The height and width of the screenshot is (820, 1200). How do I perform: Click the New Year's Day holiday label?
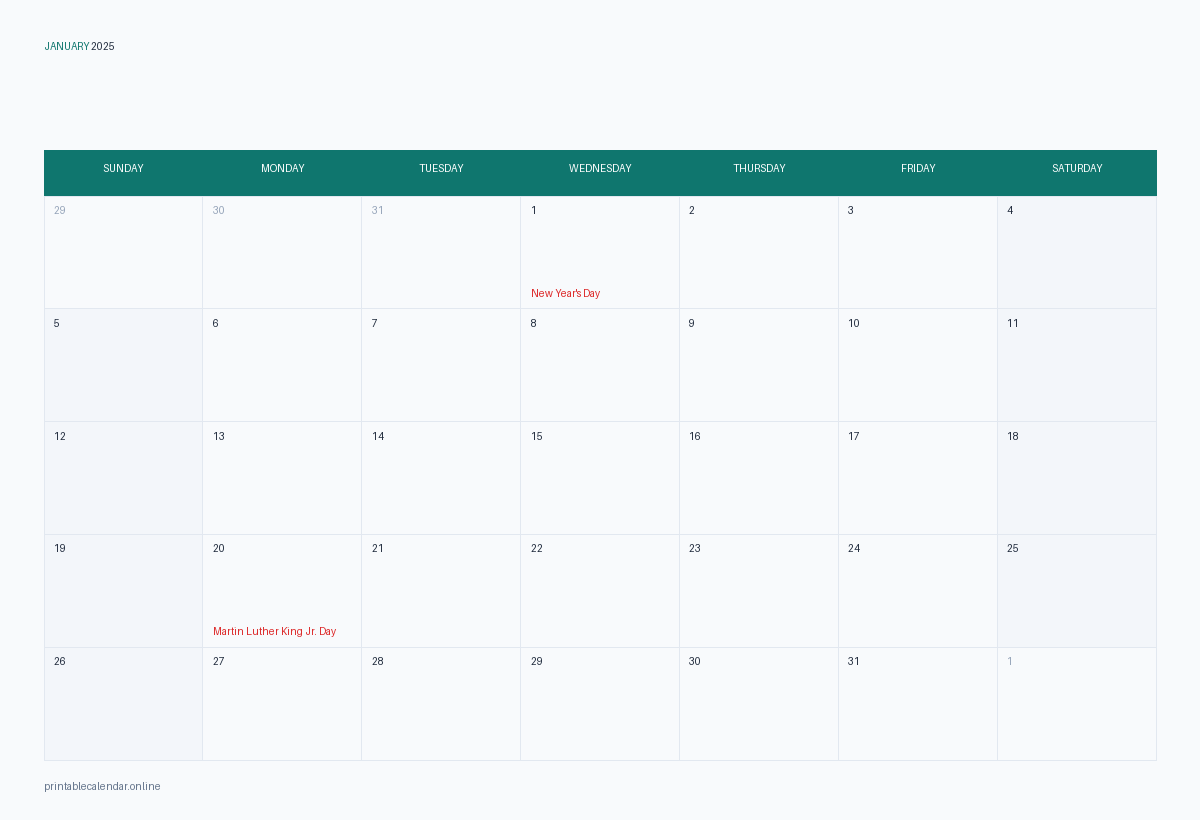pos(565,293)
